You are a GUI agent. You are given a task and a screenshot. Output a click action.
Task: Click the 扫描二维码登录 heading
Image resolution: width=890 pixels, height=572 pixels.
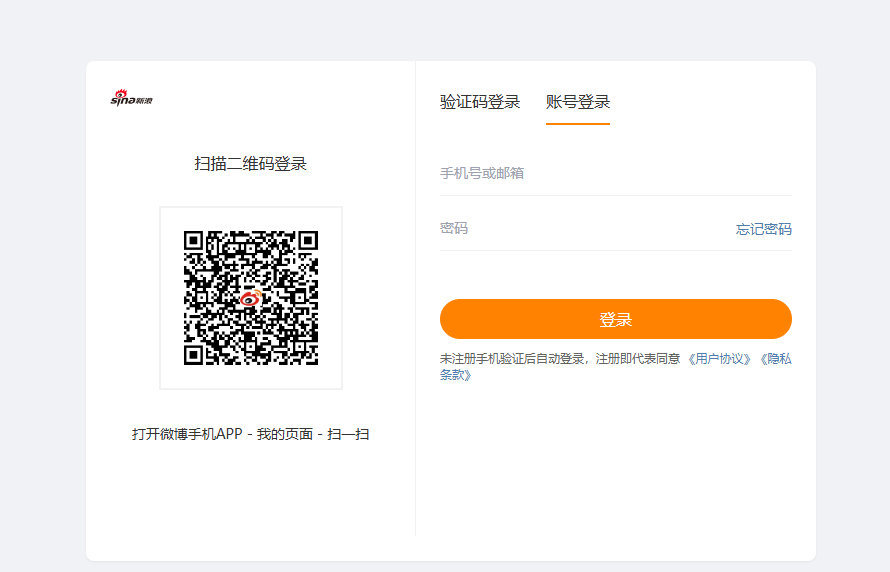pyautogui.click(x=250, y=164)
